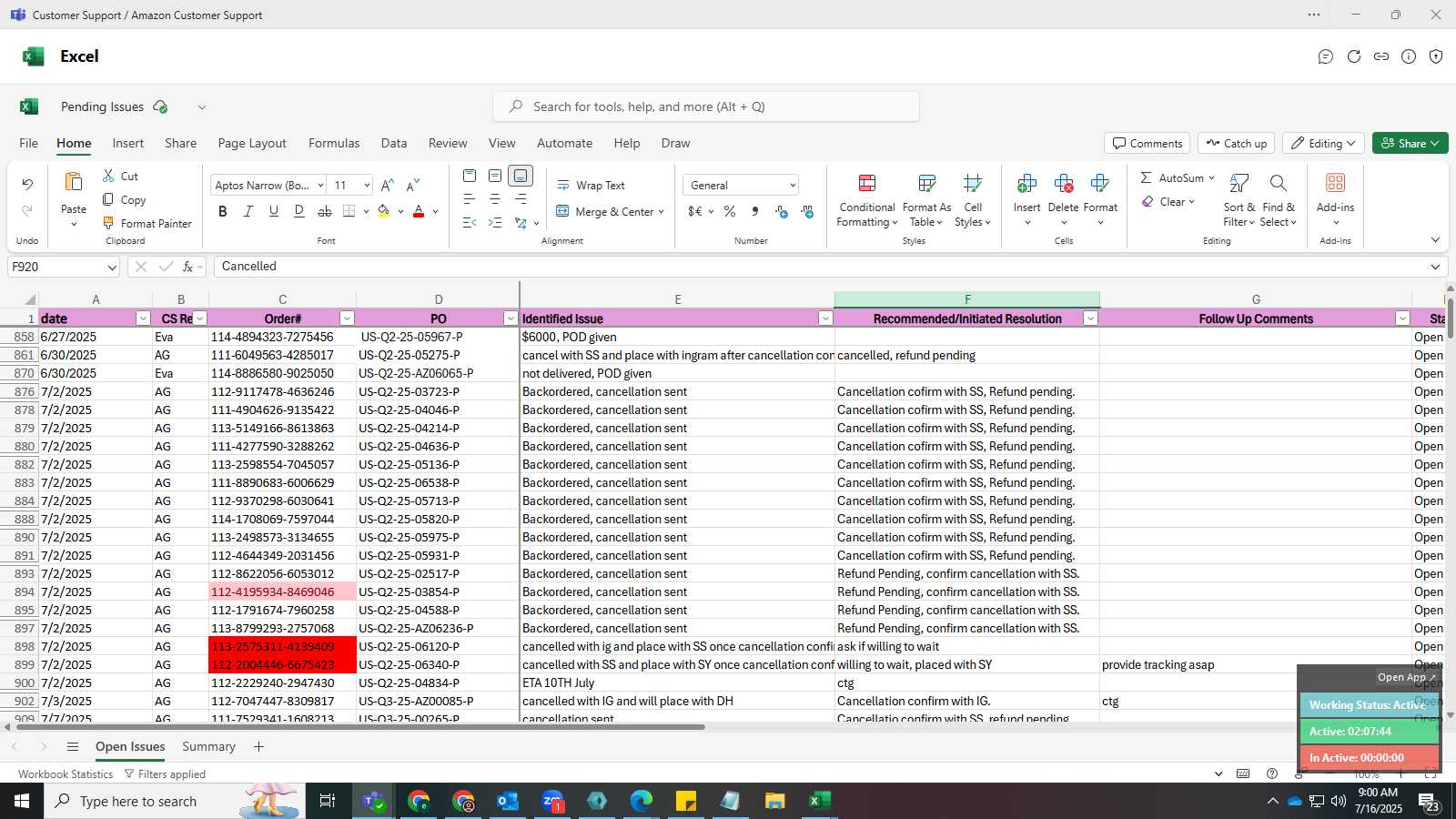Viewport: 1456px width, 819px height.
Task: Click Open App link in overlay
Action: coord(1406,677)
